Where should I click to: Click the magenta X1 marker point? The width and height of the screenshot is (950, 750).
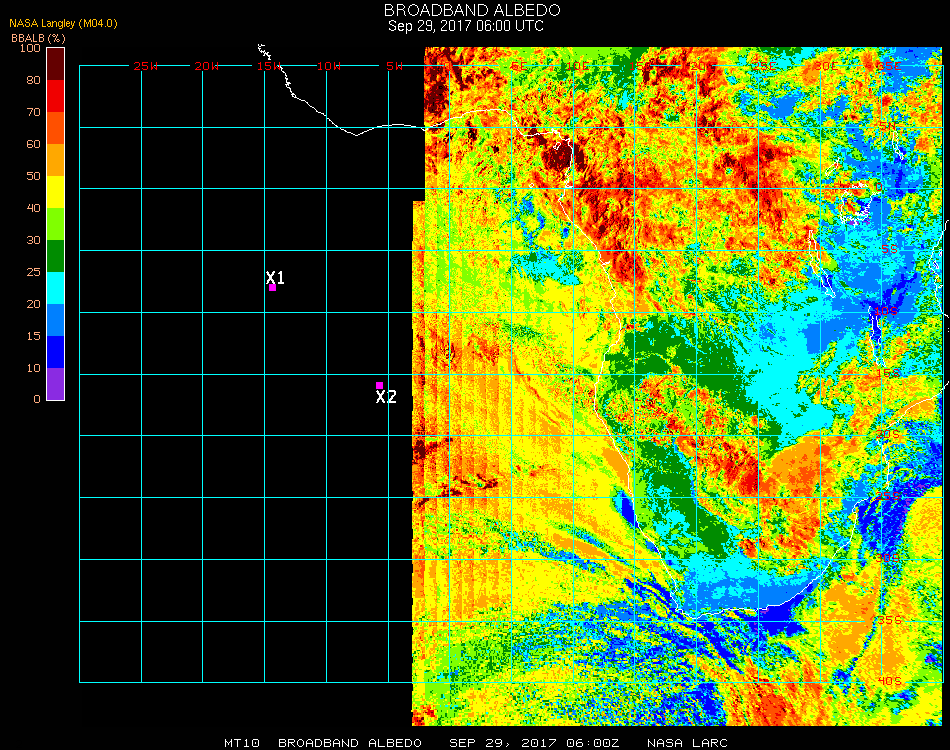point(273,288)
